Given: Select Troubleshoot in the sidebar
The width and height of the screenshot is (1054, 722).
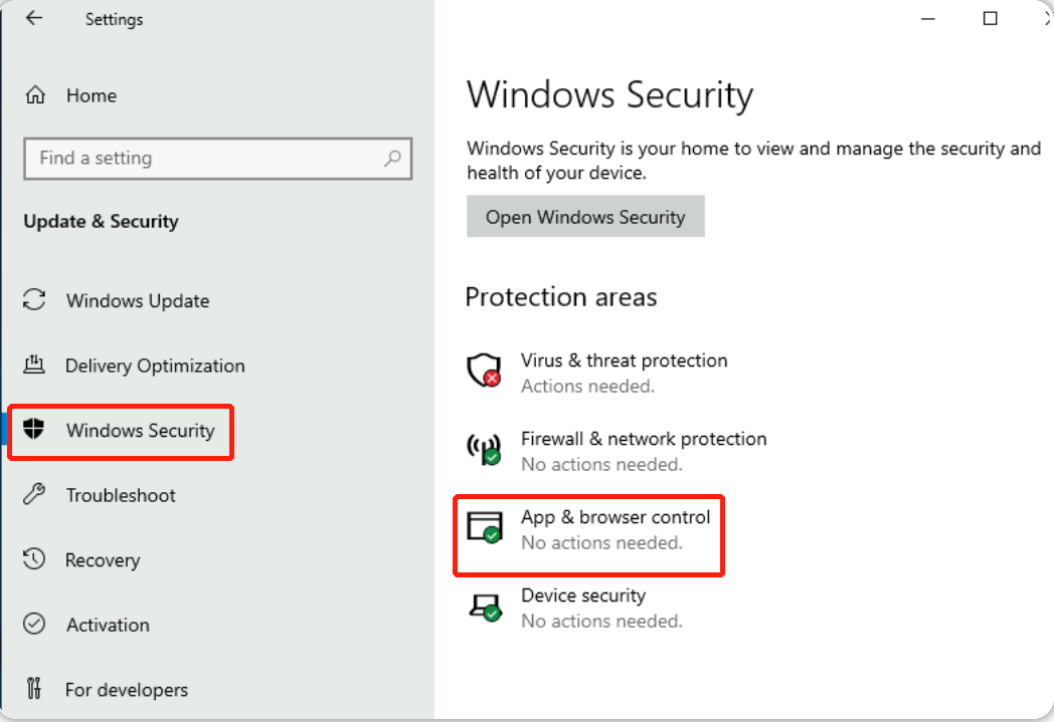Looking at the screenshot, I should (121, 495).
